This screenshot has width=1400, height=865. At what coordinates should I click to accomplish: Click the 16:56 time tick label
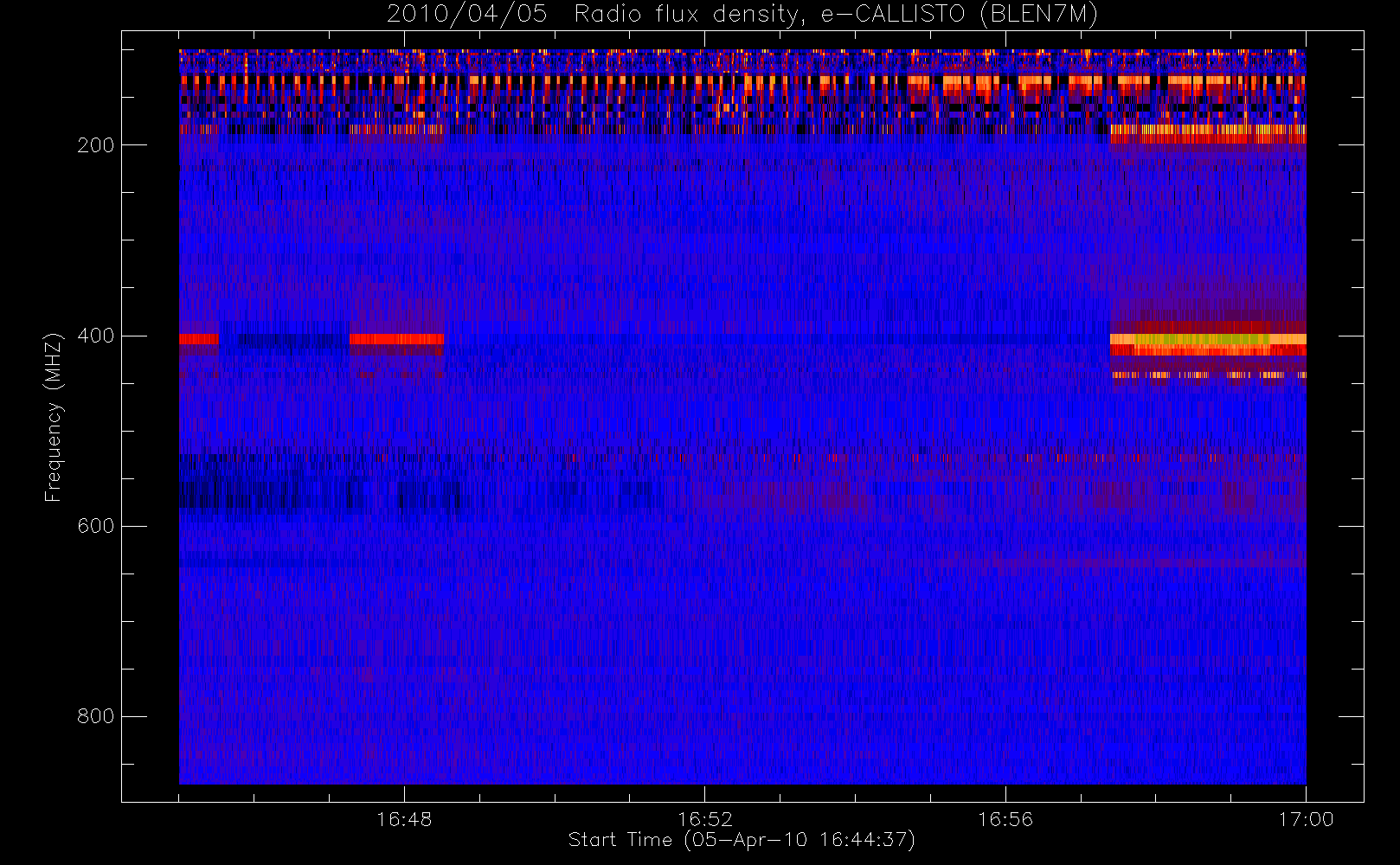1005,819
